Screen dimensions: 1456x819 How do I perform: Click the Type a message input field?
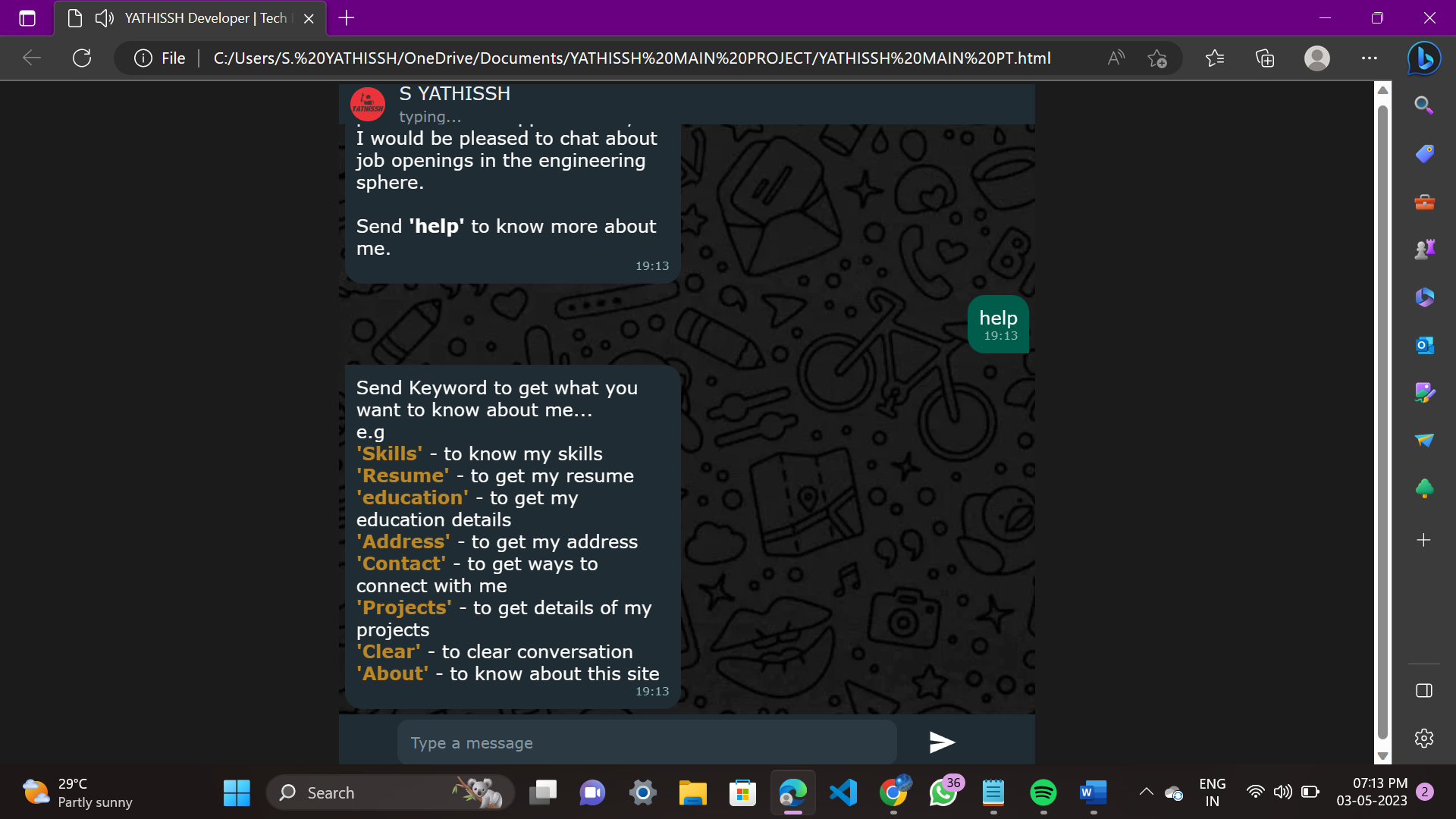tap(646, 742)
